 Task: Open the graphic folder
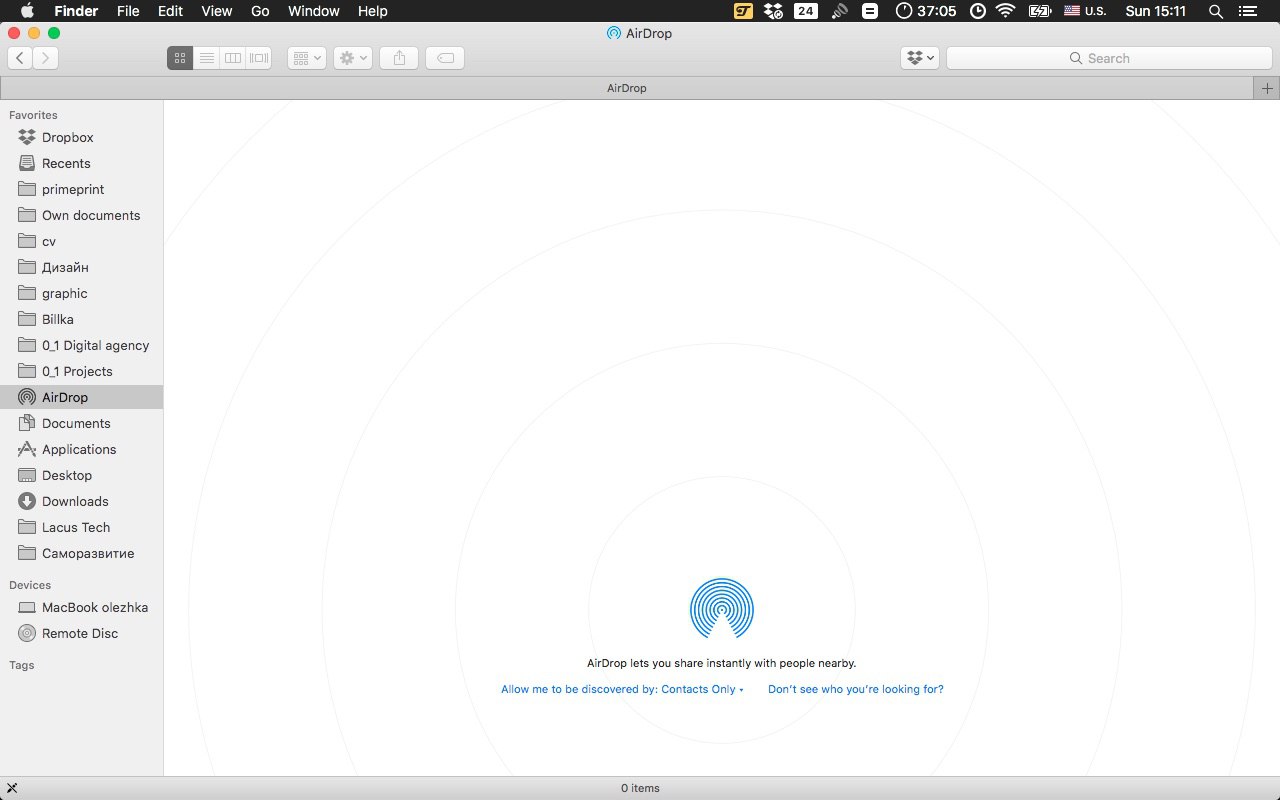tap(81, 293)
